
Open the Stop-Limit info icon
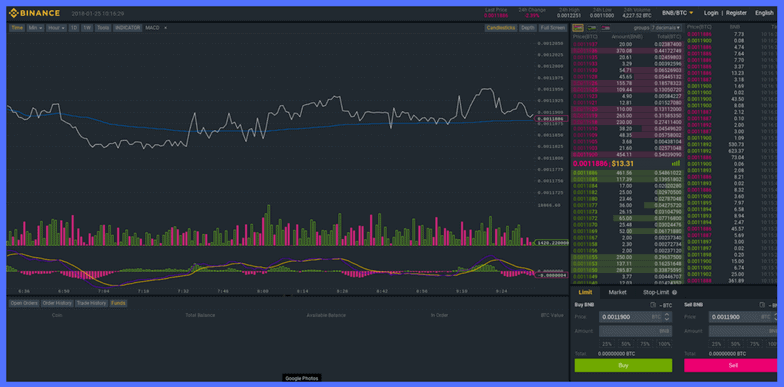[x=674, y=292]
